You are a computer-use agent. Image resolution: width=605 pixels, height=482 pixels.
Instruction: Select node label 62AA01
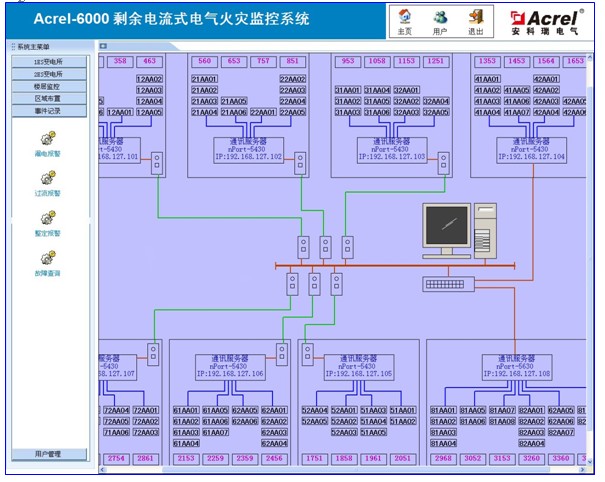[x=274, y=410]
